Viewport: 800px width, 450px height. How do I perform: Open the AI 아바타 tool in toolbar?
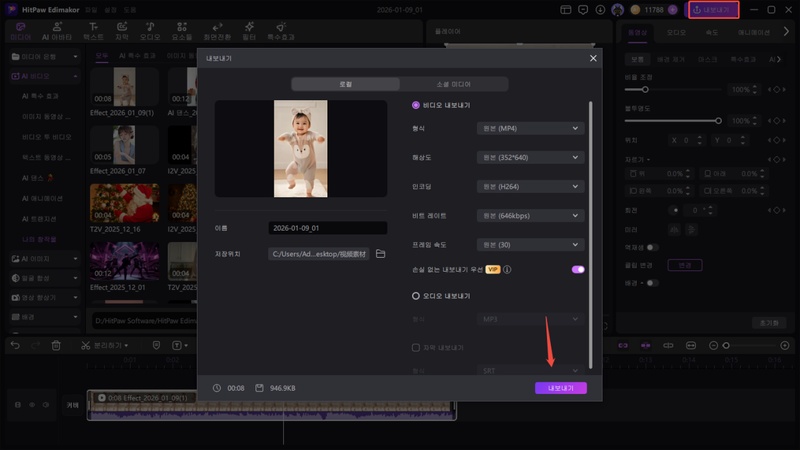[56, 30]
